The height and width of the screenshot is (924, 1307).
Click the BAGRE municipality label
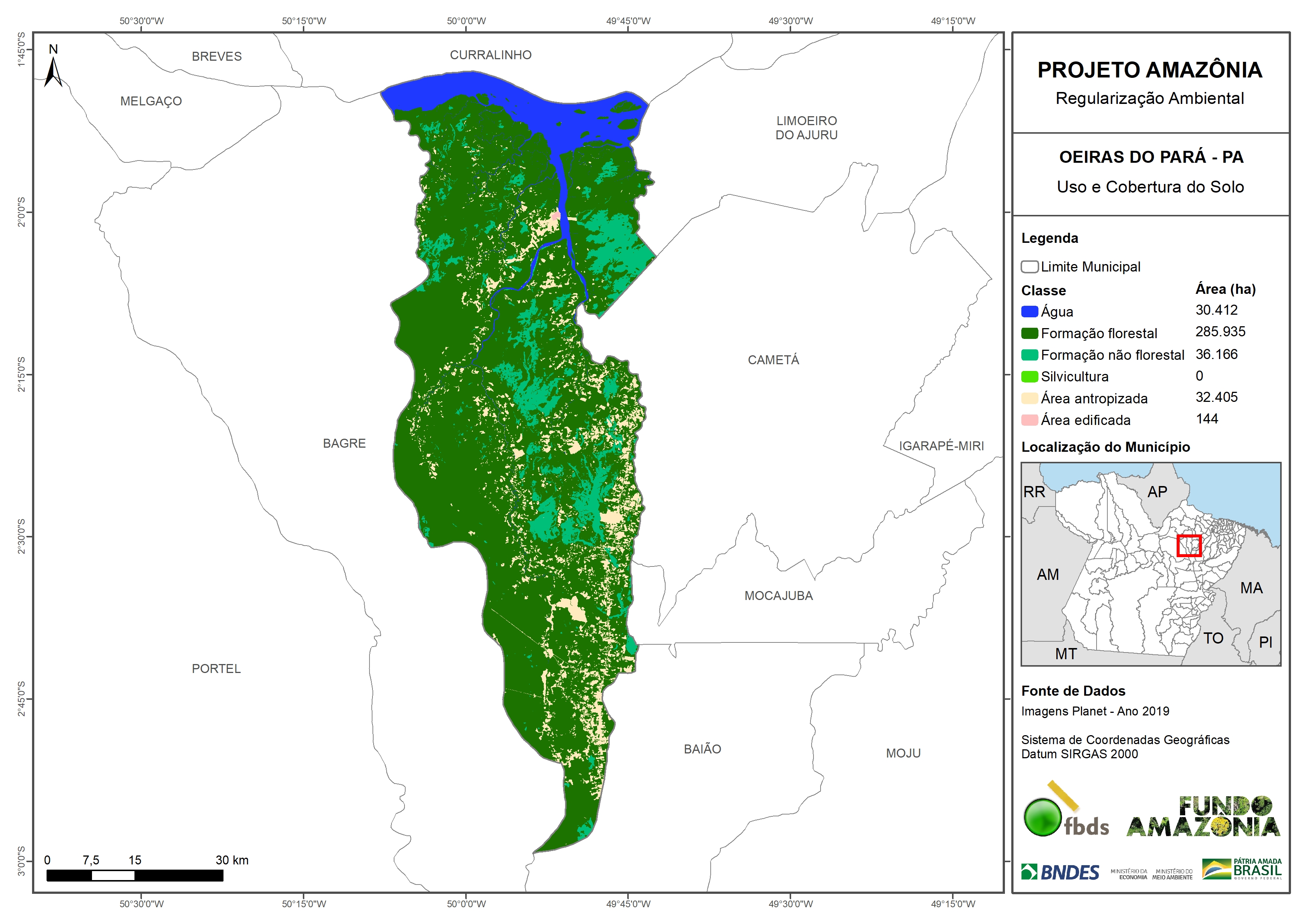[x=344, y=443]
